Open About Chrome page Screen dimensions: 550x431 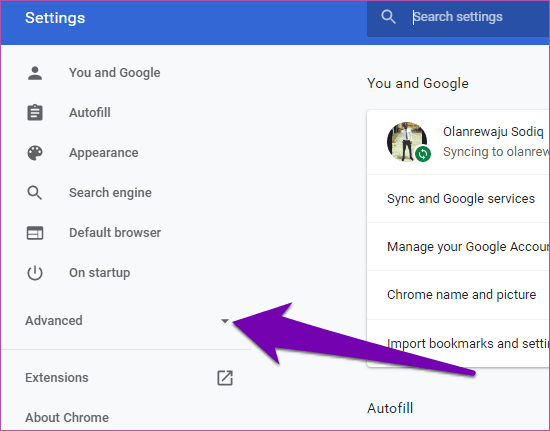click(67, 417)
